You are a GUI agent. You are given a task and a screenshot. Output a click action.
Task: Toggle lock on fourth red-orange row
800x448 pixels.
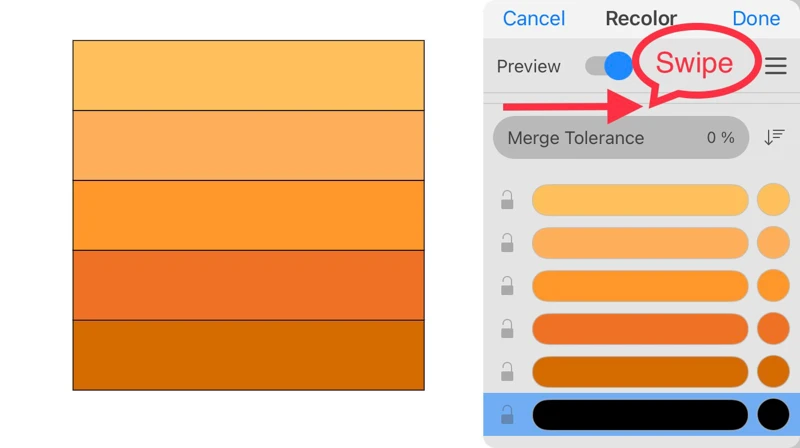[507, 329]
